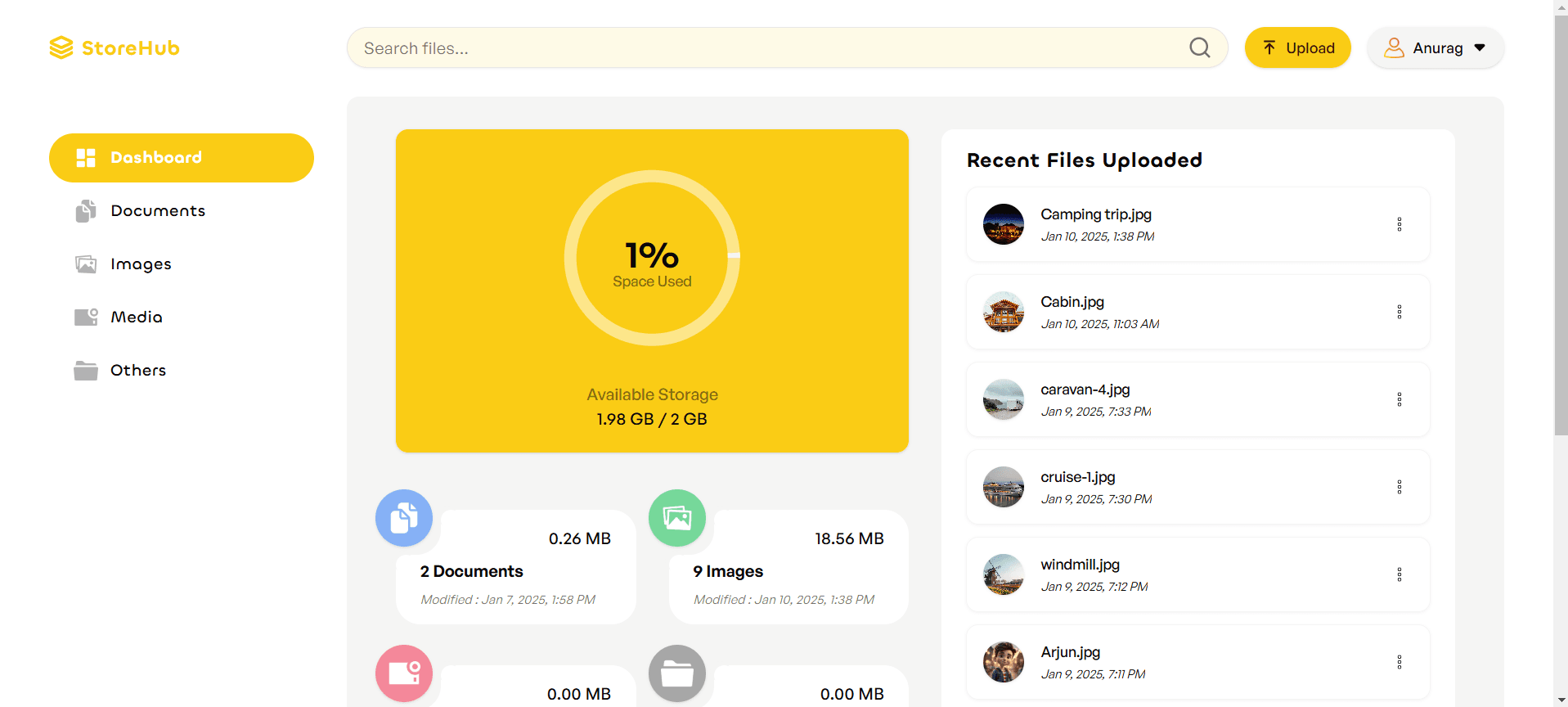The width and height of the screenshot is (1568, 707).
Task: Open the Others sidebar section
Action: tap(138, 371)
